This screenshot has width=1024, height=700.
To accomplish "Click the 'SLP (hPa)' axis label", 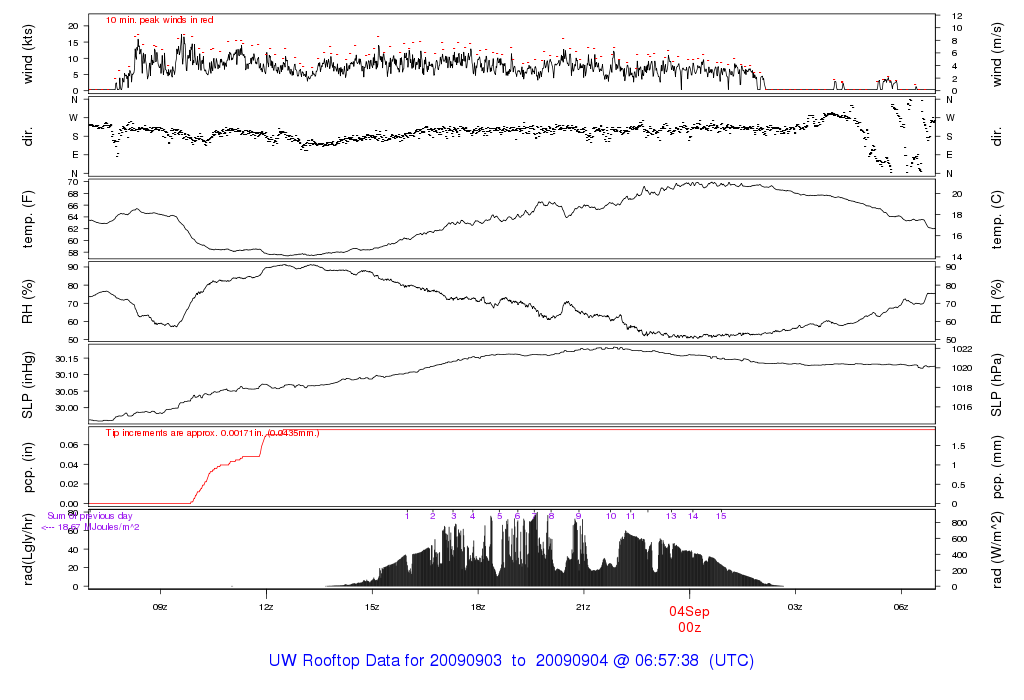I will [x=997, y=385].
